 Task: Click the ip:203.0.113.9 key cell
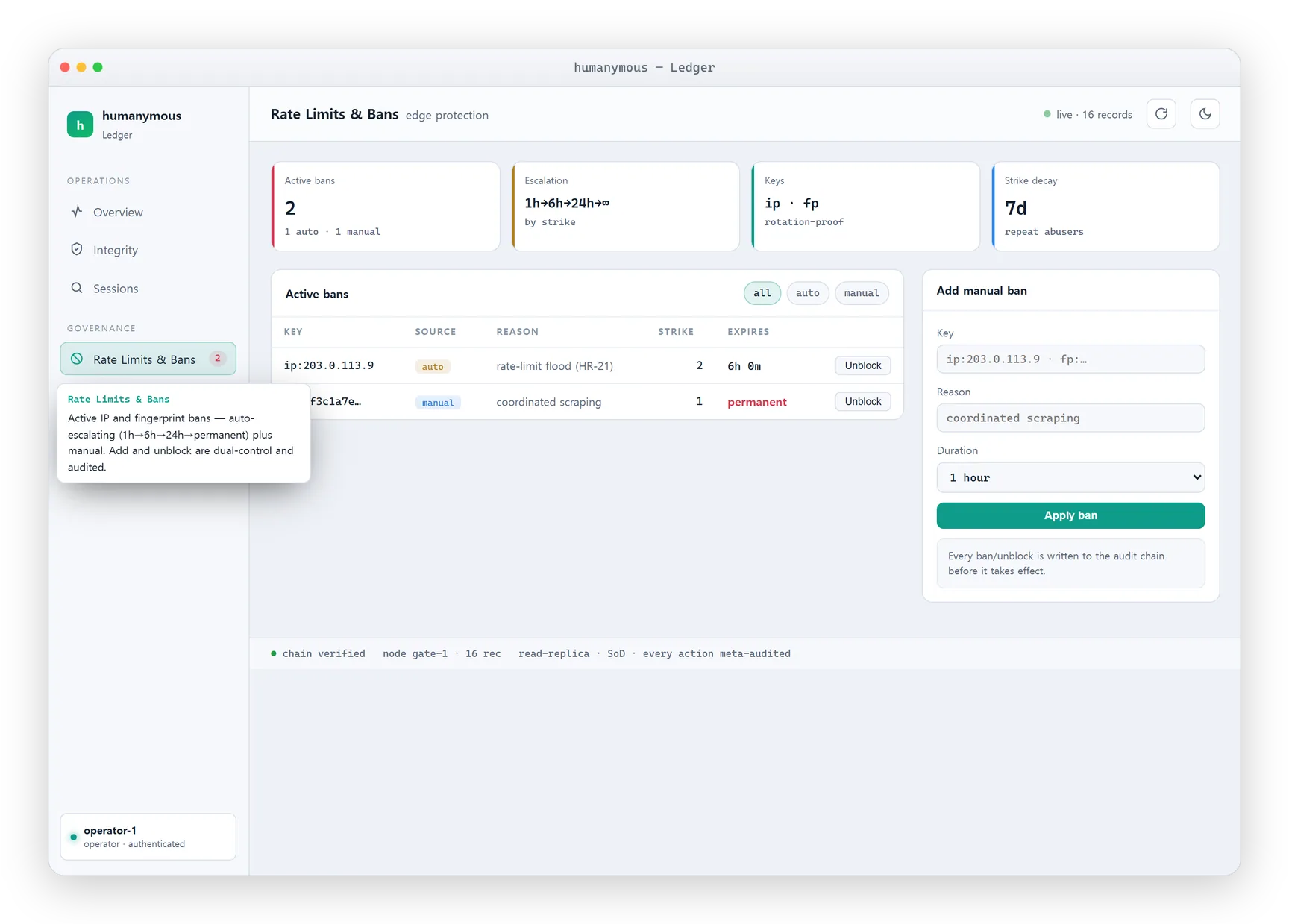pyautogui.click(x=329, y=365)
